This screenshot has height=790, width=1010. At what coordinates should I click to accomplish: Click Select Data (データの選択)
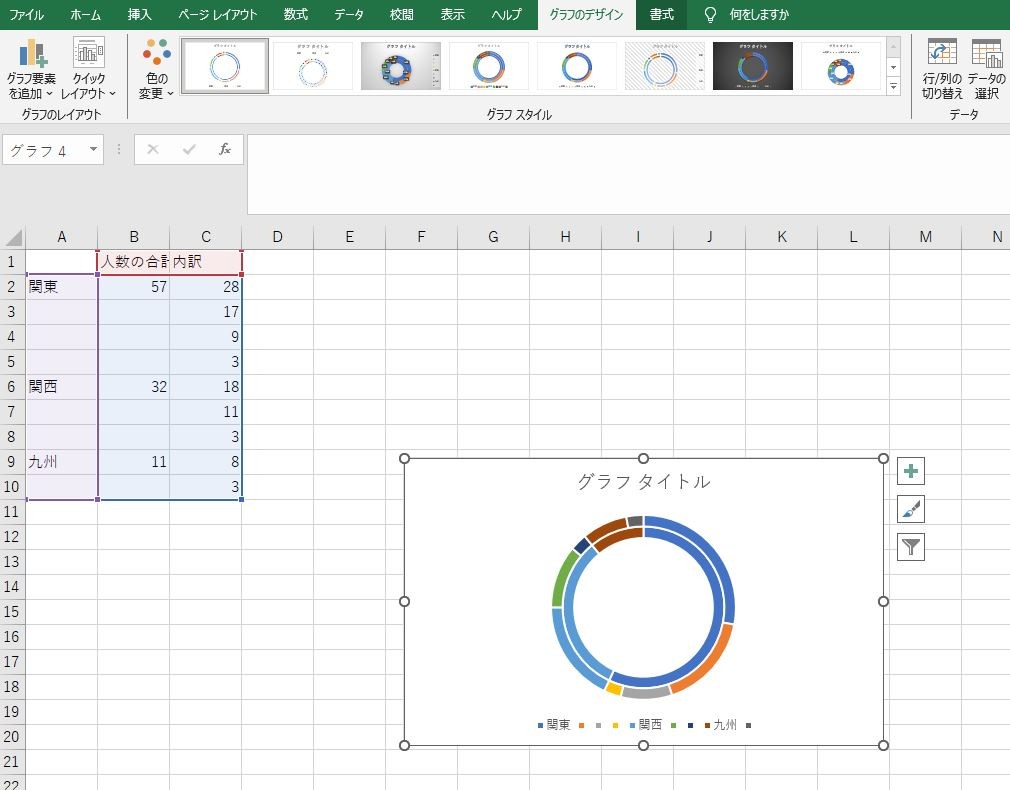tap(986, 68)
